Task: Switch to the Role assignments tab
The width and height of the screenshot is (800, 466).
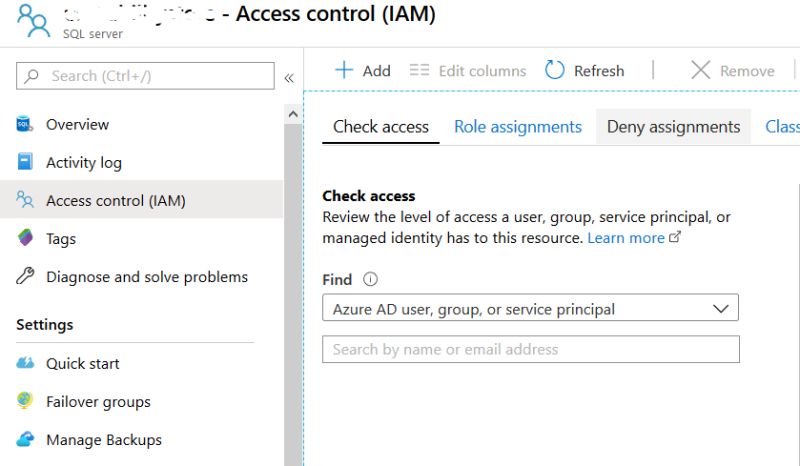Action: pyautogui.click(x=518, y=127)
